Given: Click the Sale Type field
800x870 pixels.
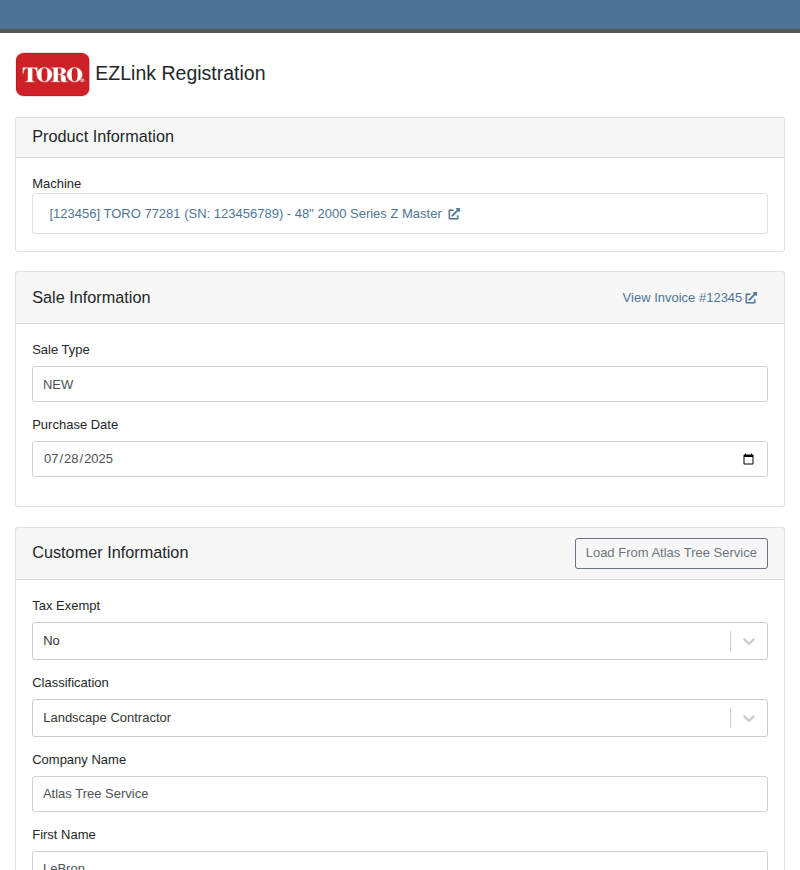Looking at the screenshot, I should (x=400, y=384).
